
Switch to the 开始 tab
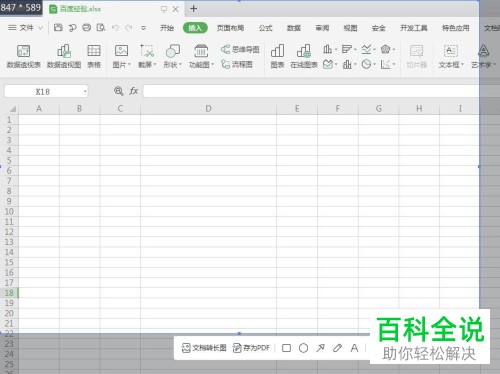coord(167,28)
